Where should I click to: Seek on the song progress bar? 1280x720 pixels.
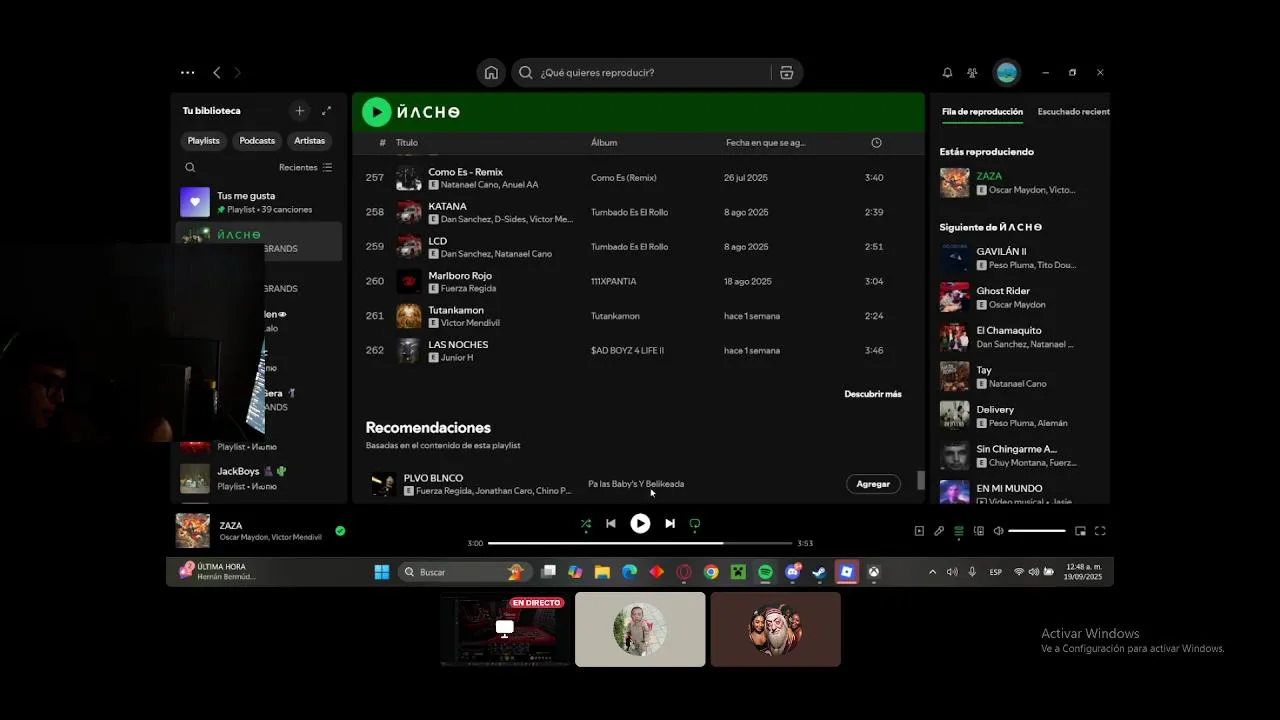pos(640,543)
